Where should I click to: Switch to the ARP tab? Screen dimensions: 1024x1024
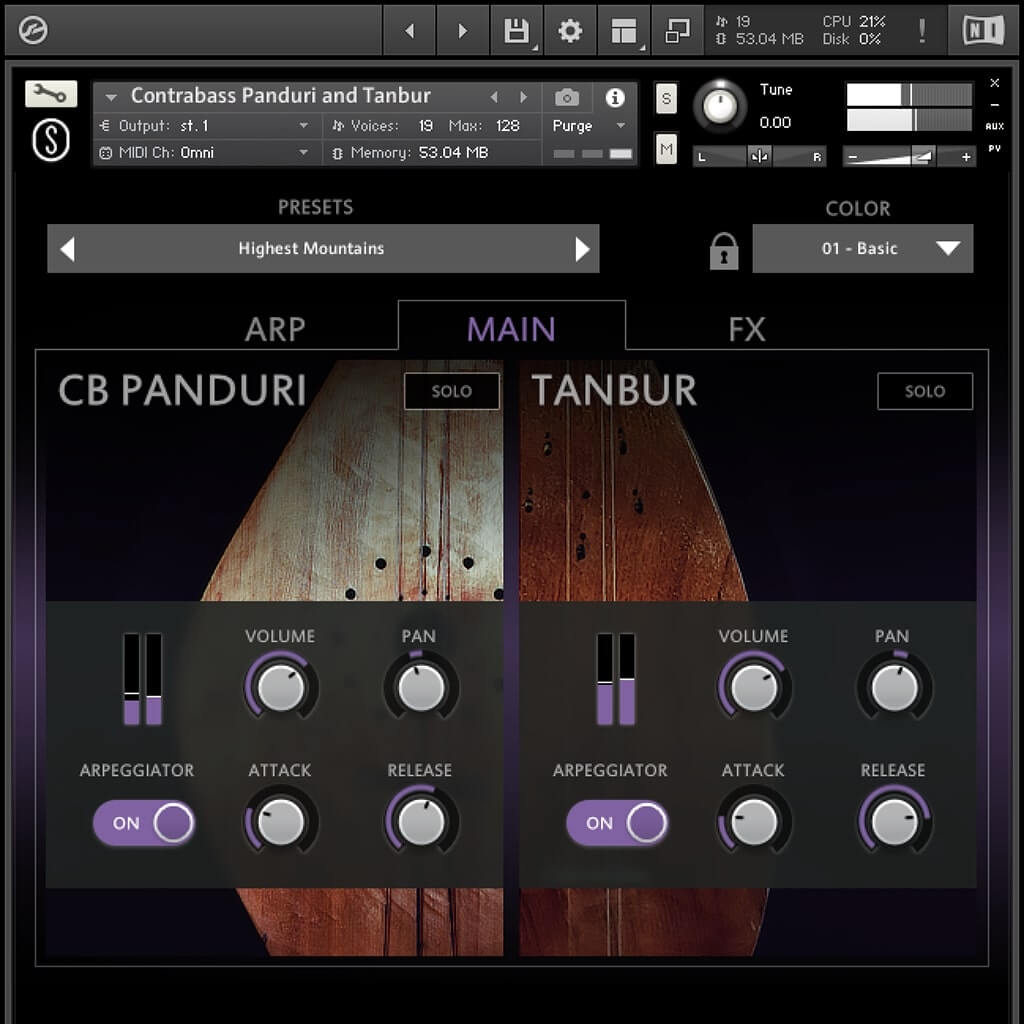click(x=274, y=329)
